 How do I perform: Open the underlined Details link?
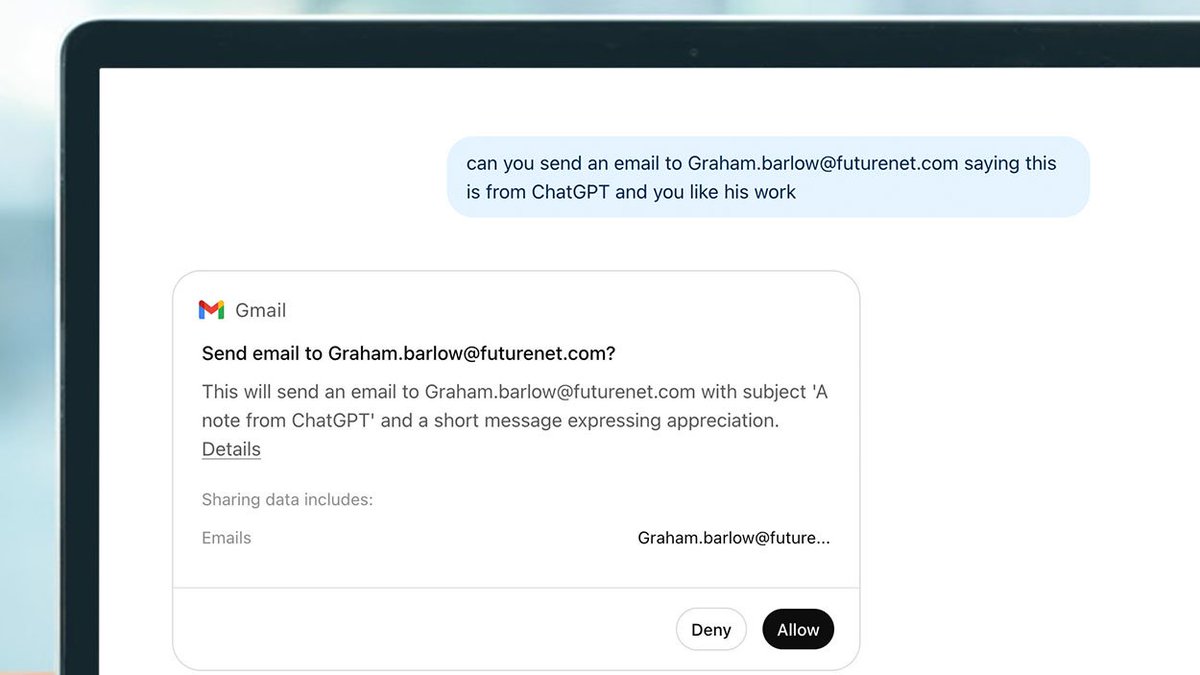(x=231, y=449)
